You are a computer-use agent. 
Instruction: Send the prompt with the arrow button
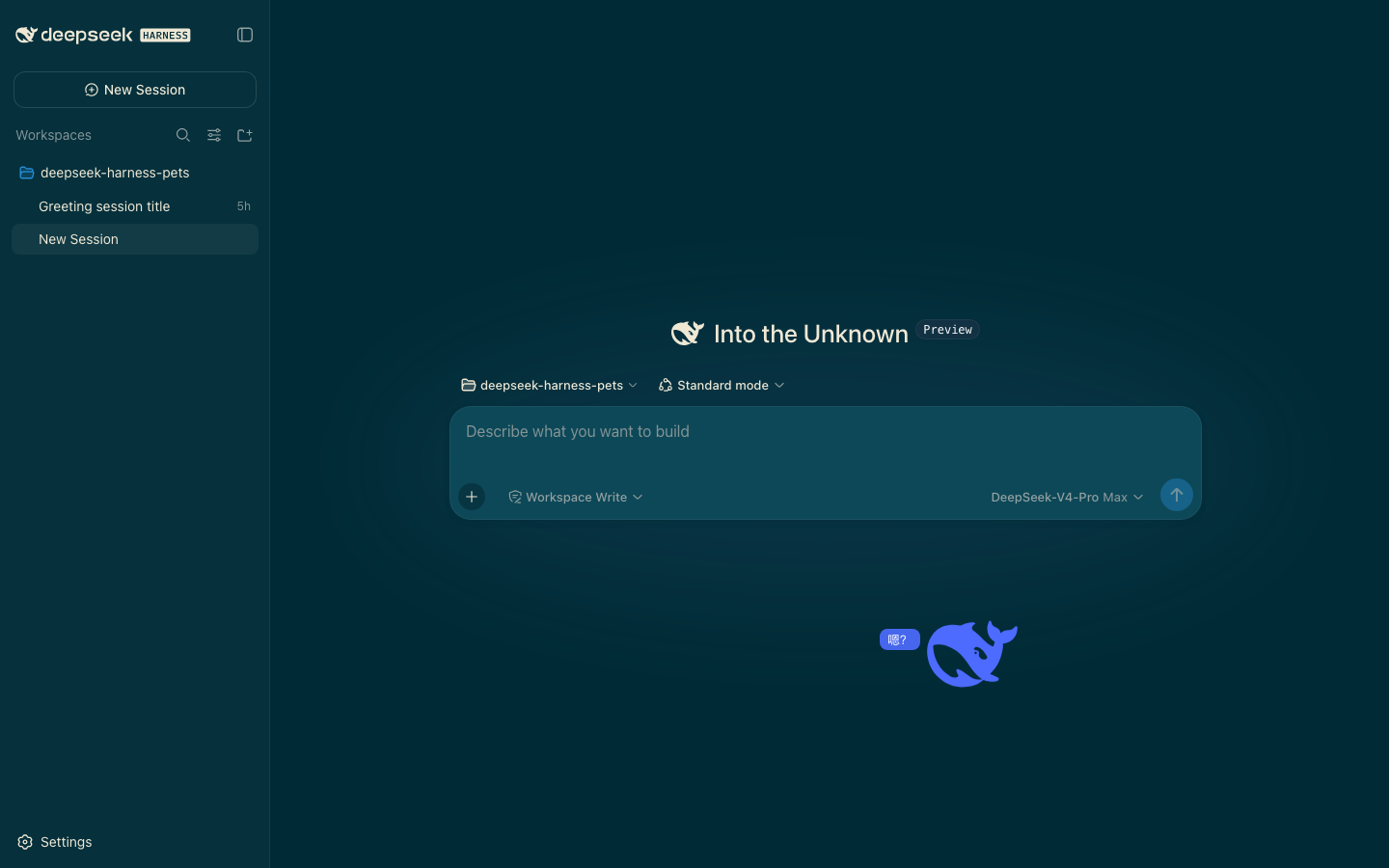1177,495
